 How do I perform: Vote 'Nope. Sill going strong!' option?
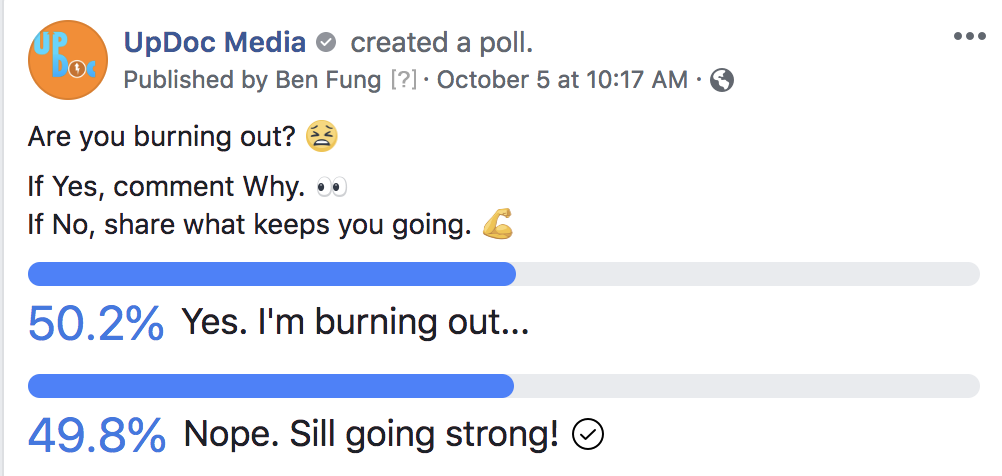click(371, 434)
